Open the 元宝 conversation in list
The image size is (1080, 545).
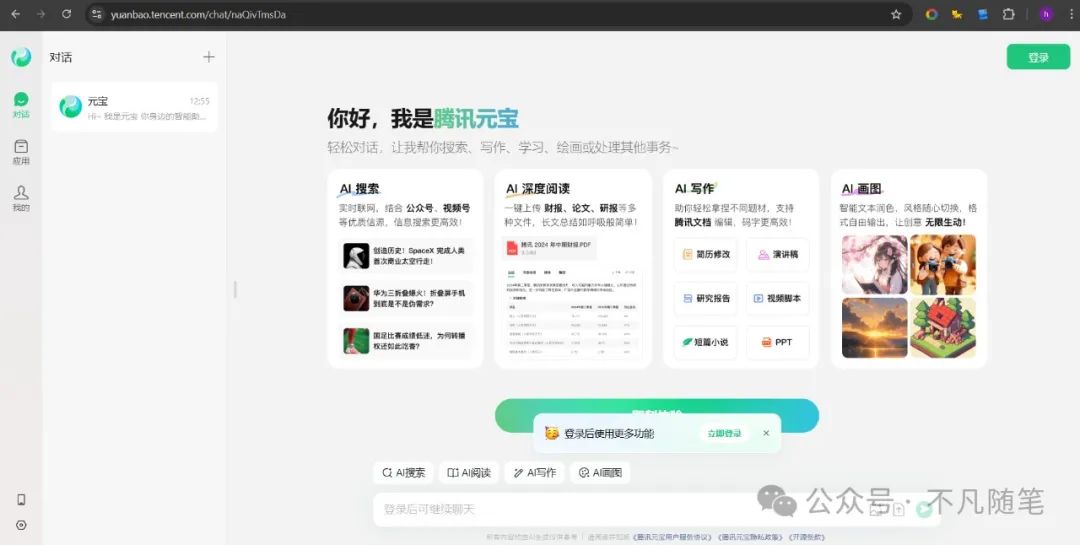click(134, 107)
